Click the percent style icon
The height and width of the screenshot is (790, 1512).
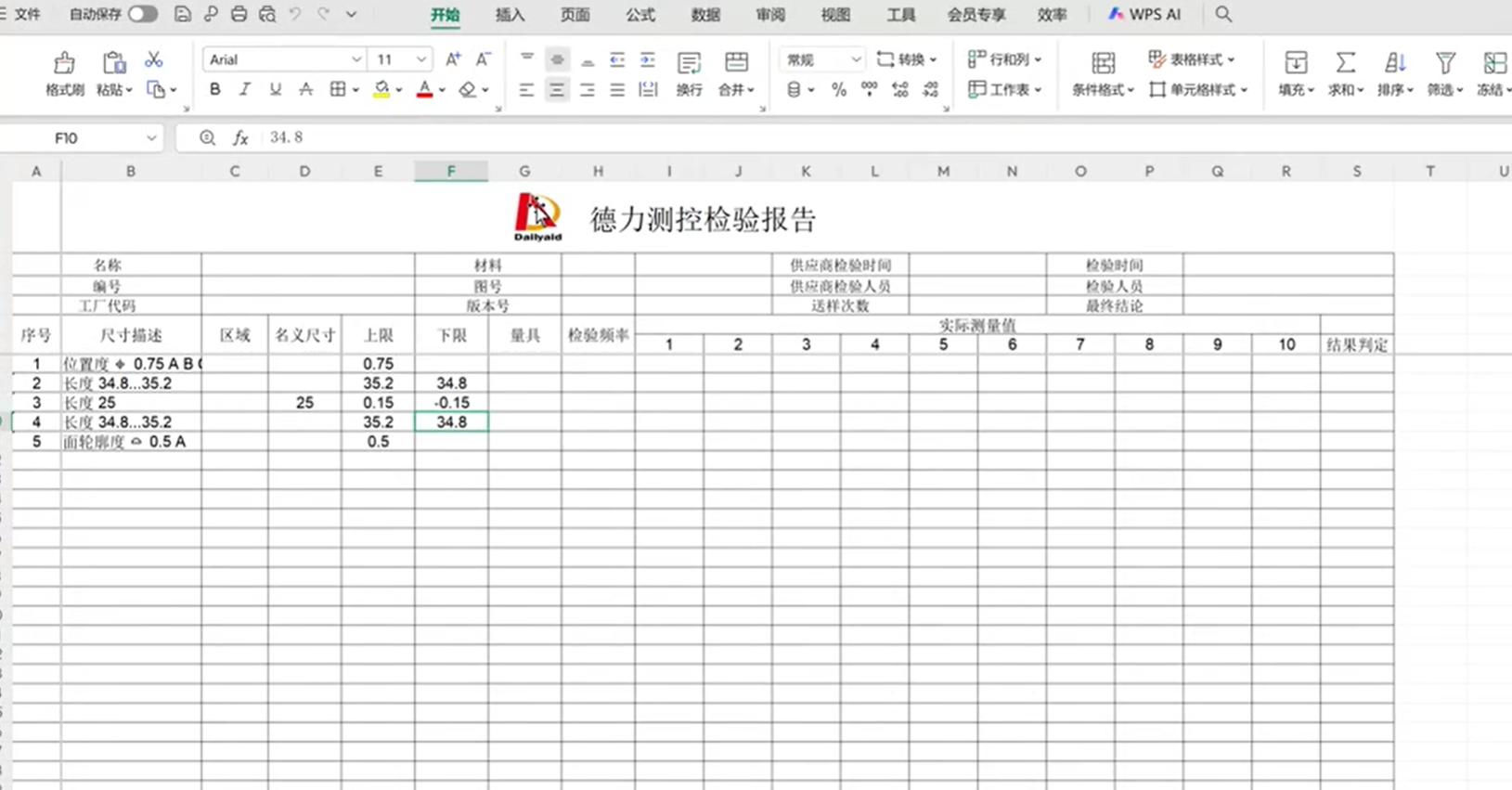[839, 89]
